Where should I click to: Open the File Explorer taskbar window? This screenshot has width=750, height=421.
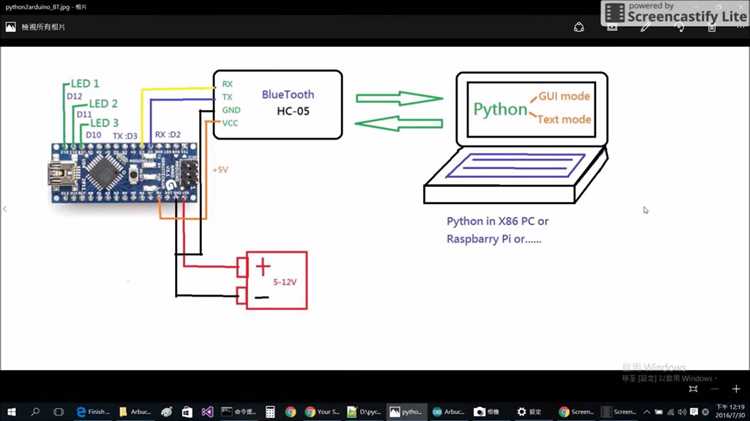pyautogui.click(x=135, y=412)
